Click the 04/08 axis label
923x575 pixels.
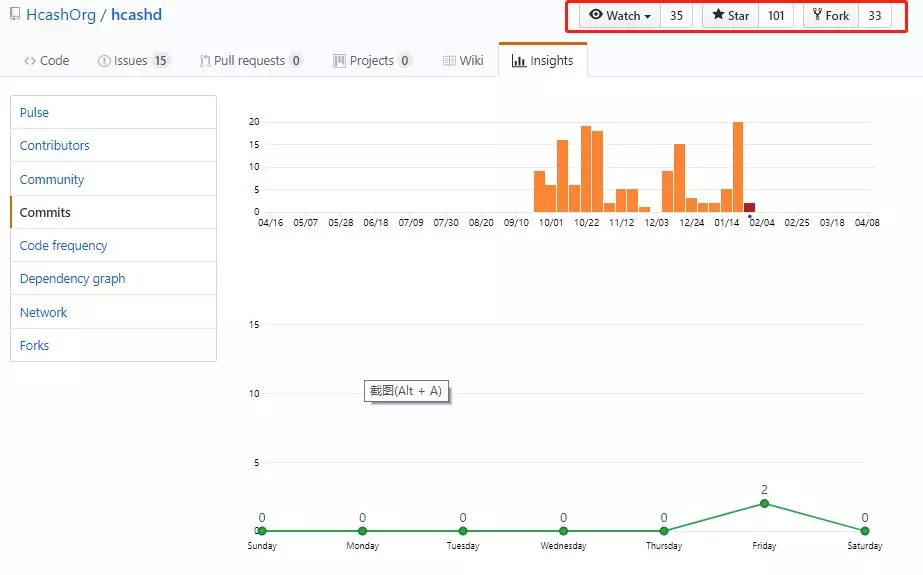point(867,222)
